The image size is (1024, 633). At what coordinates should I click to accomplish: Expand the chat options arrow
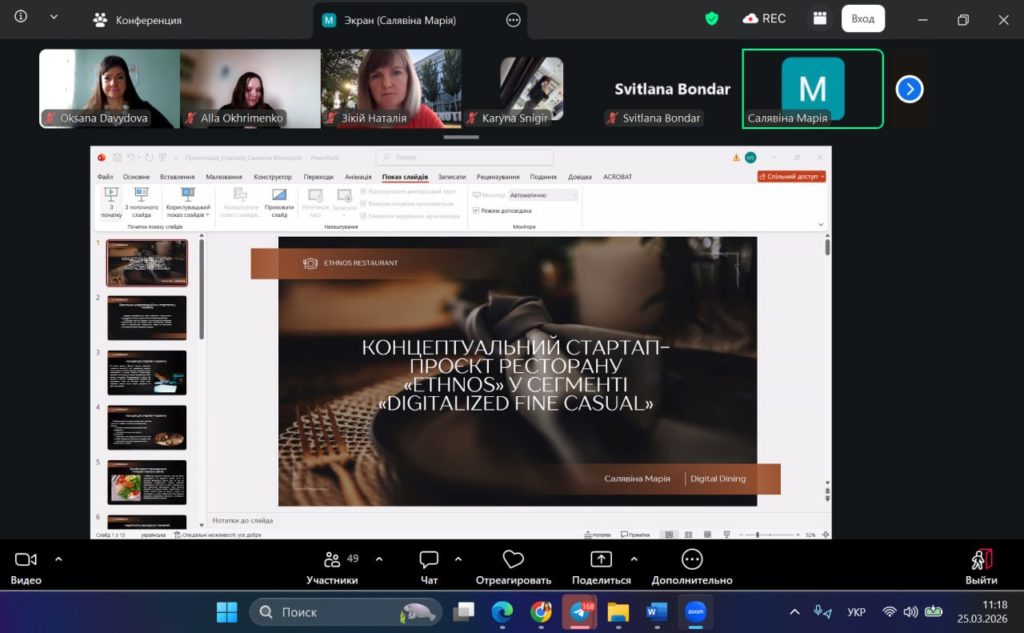[458, 559]
